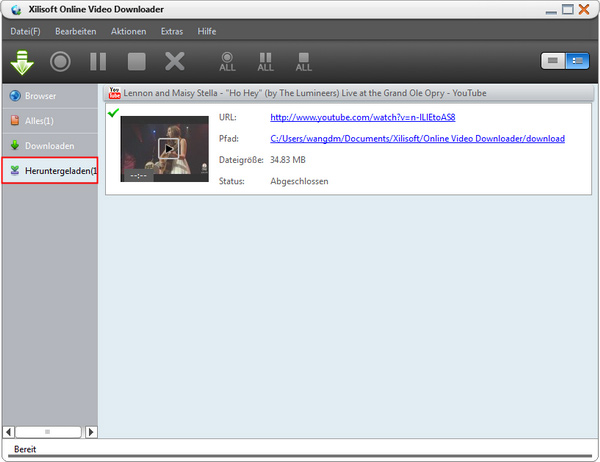Click the Abgeschlossen status text
600x462 pixels.
coord(299,181)
